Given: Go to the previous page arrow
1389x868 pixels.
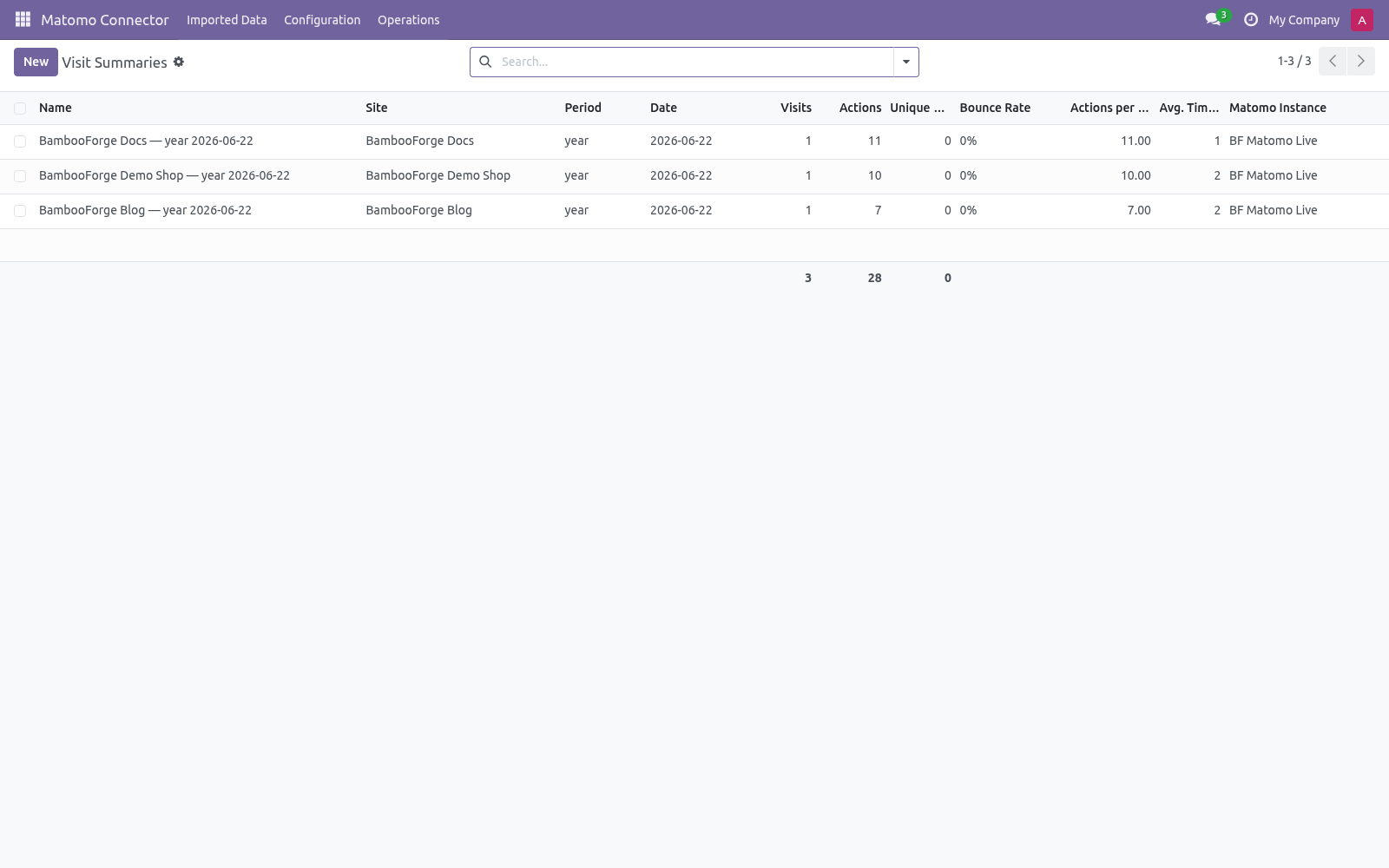Looking at the screenshot, I should [1333, 61].
